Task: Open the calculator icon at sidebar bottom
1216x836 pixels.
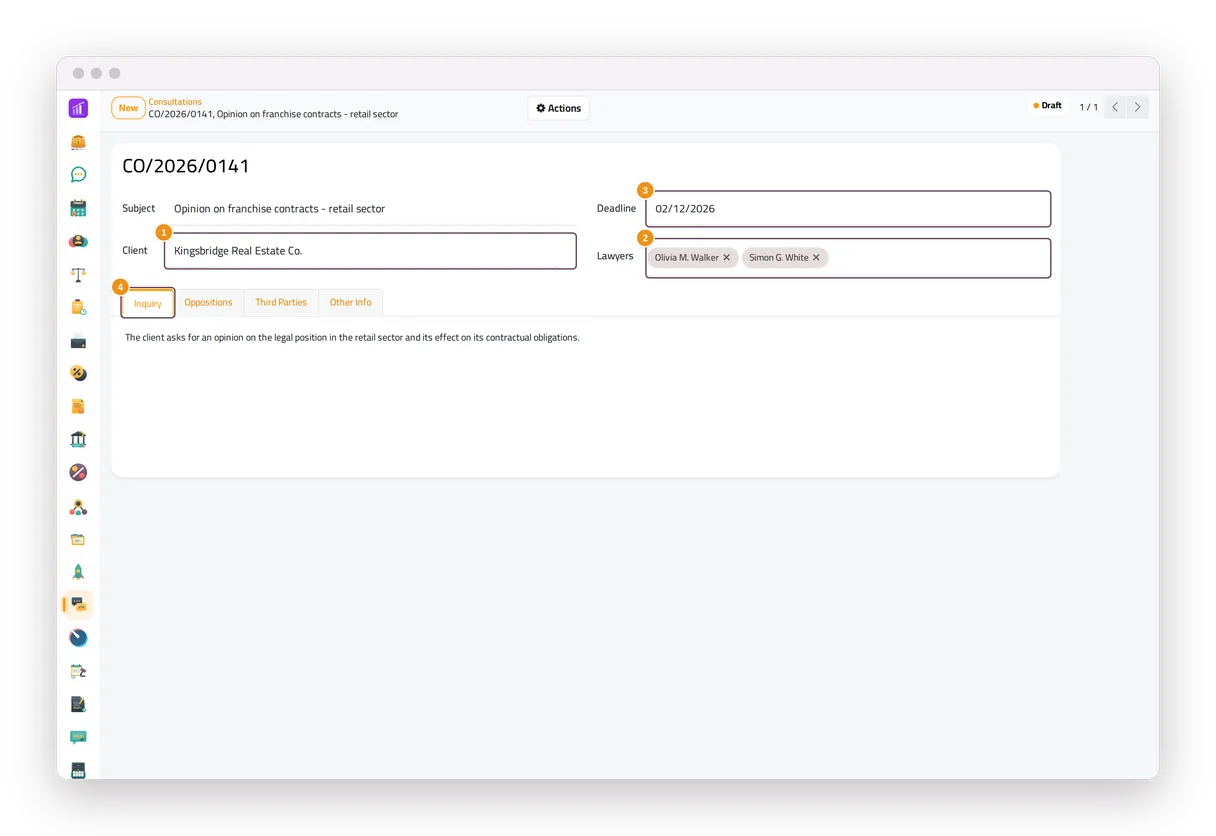Action: pyautogui.click(x=78, y=770)
